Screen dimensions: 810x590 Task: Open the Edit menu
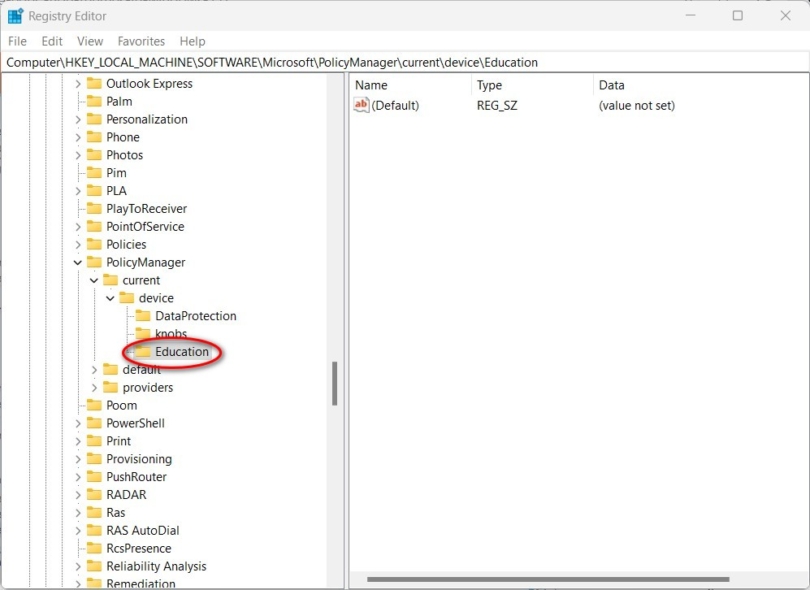tap(51, 41)
